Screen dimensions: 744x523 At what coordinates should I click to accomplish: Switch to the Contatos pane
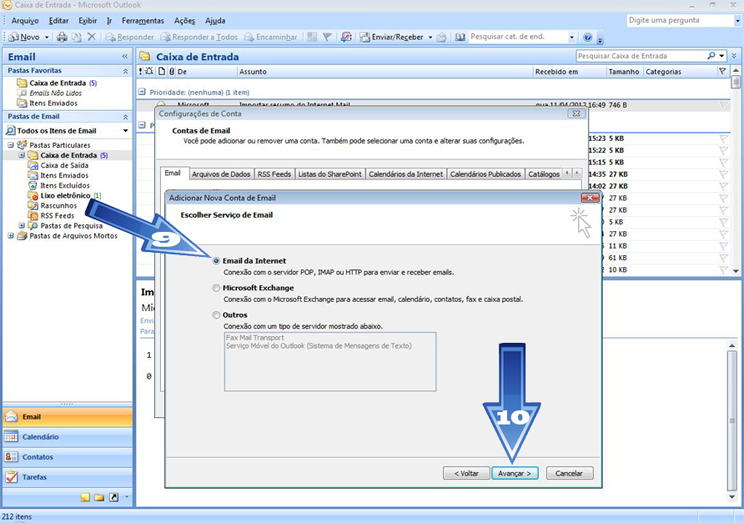click(x=67, y=457)
